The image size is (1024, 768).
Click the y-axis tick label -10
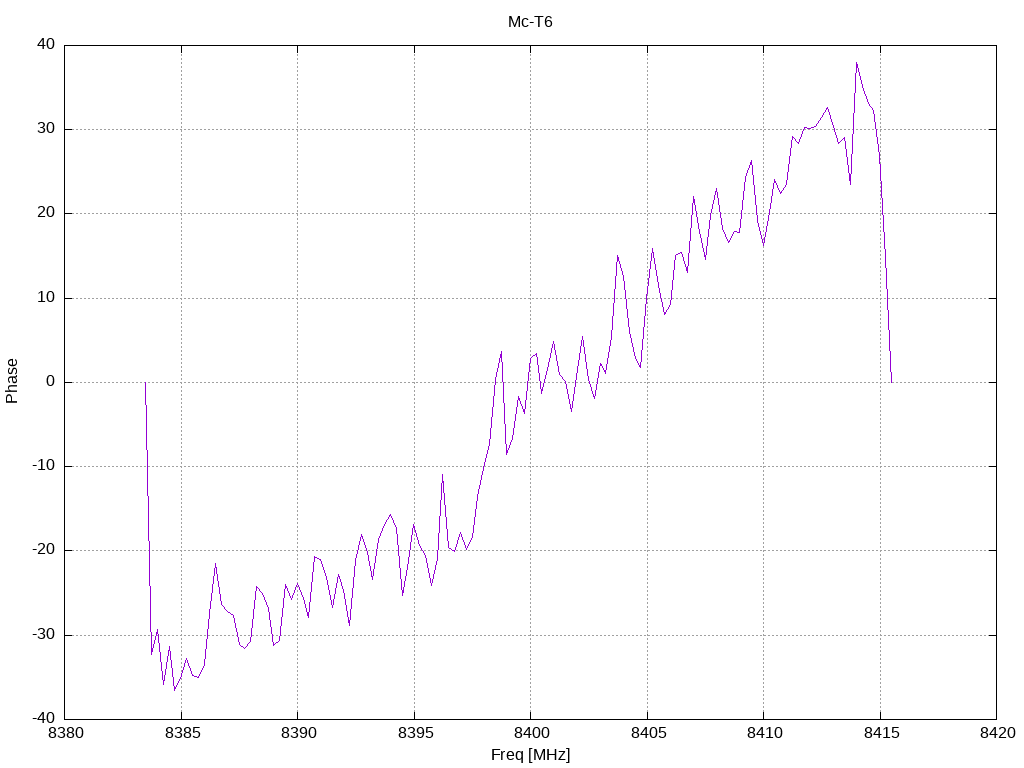coord(44,466)
